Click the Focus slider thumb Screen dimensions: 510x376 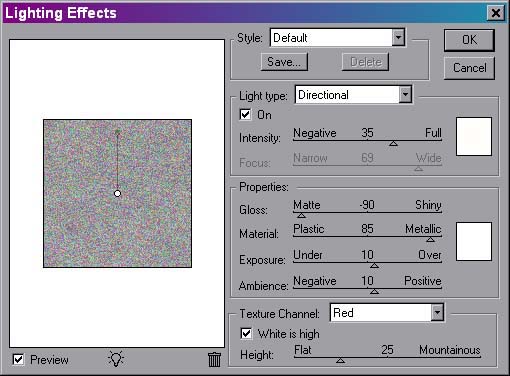click(418, 168)
